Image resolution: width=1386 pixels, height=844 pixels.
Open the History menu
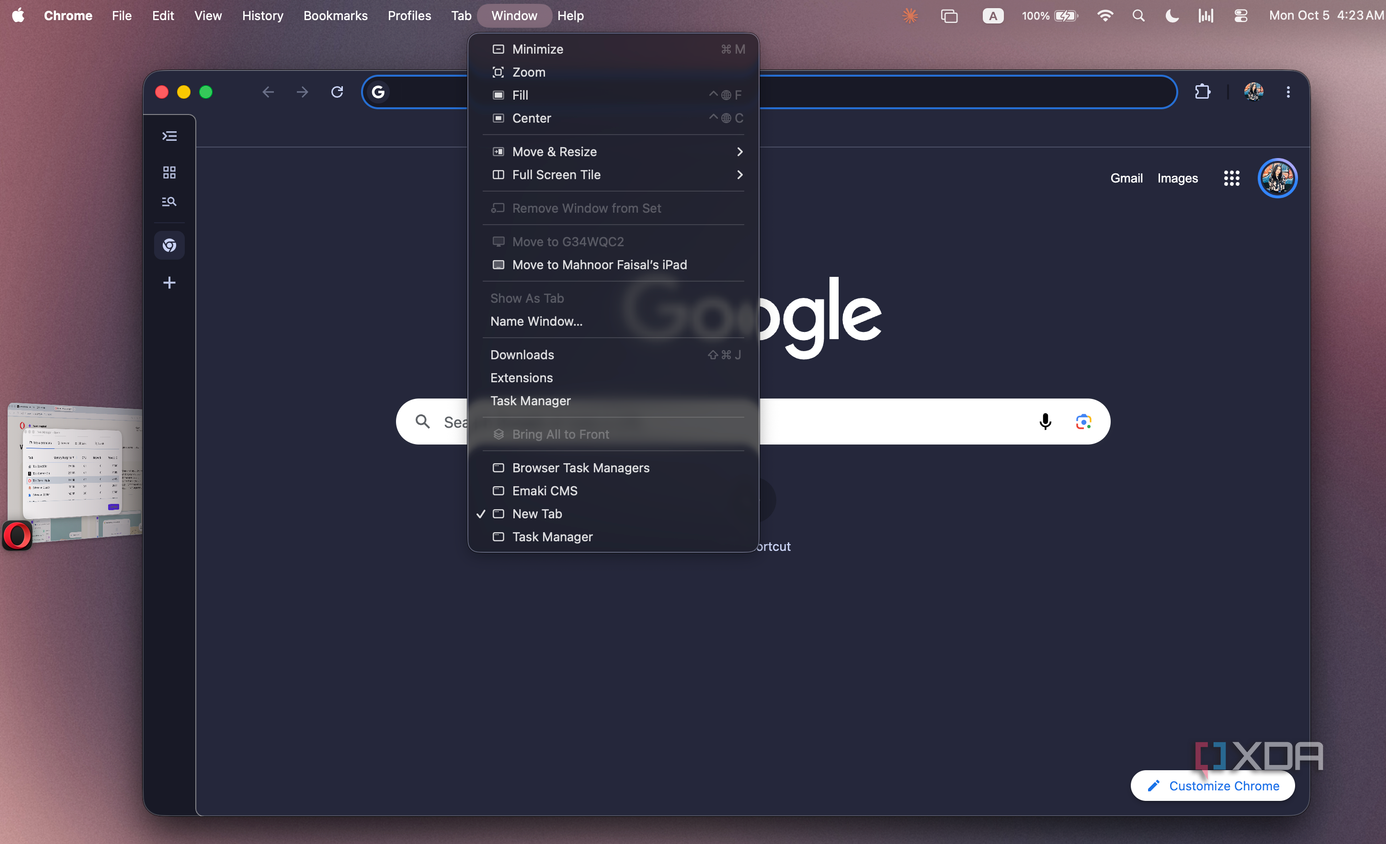[x=262, y=16]
